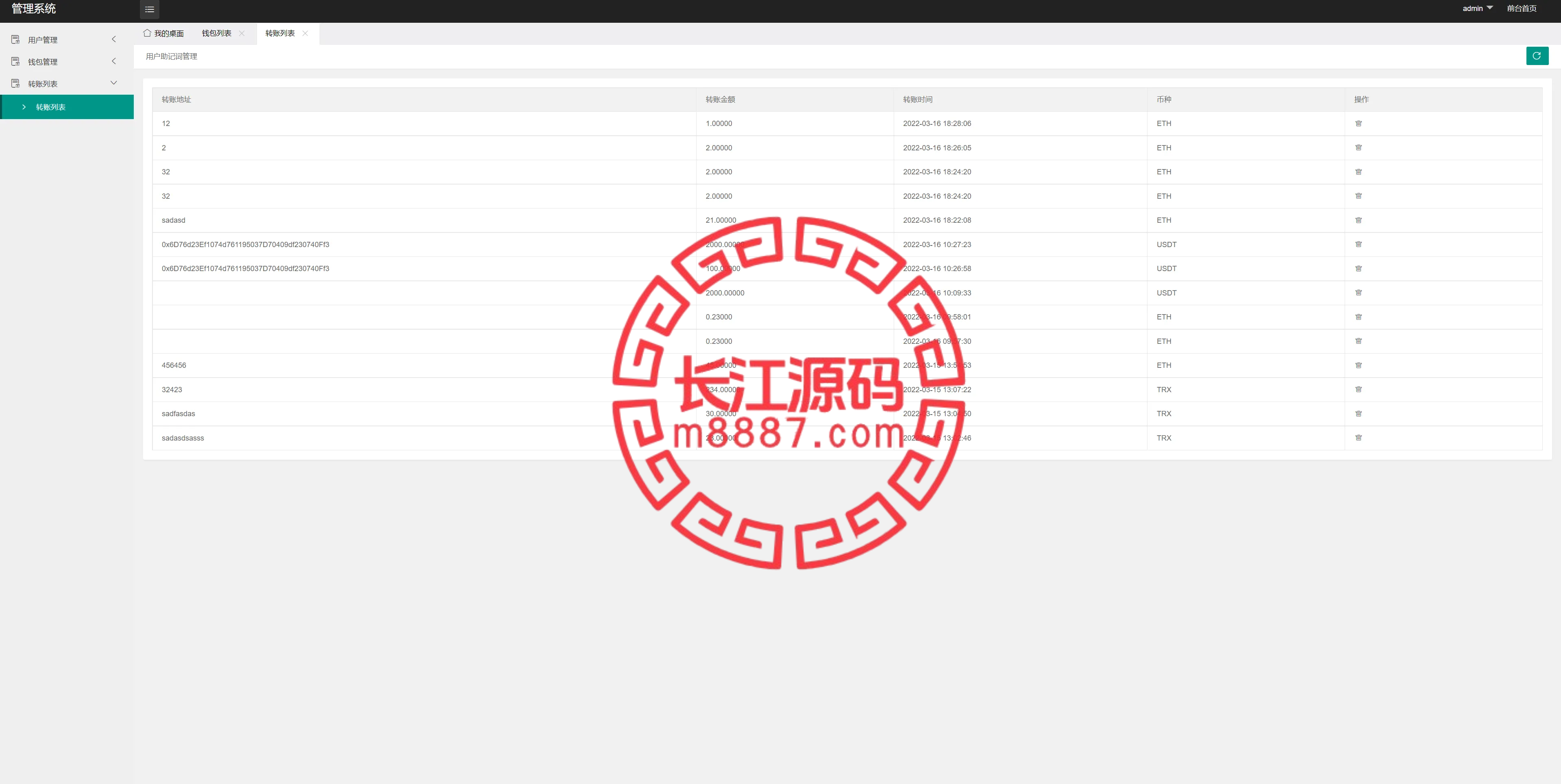
Task: Click delete icon for '12' transfer record
Action: [x=1359, y=123]
